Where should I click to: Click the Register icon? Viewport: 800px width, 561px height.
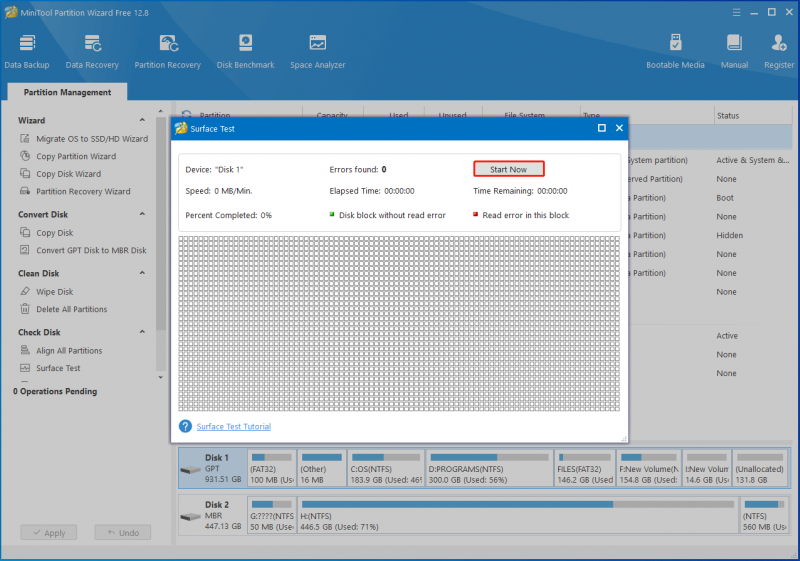pyautogui.click(x=779, y=51)
